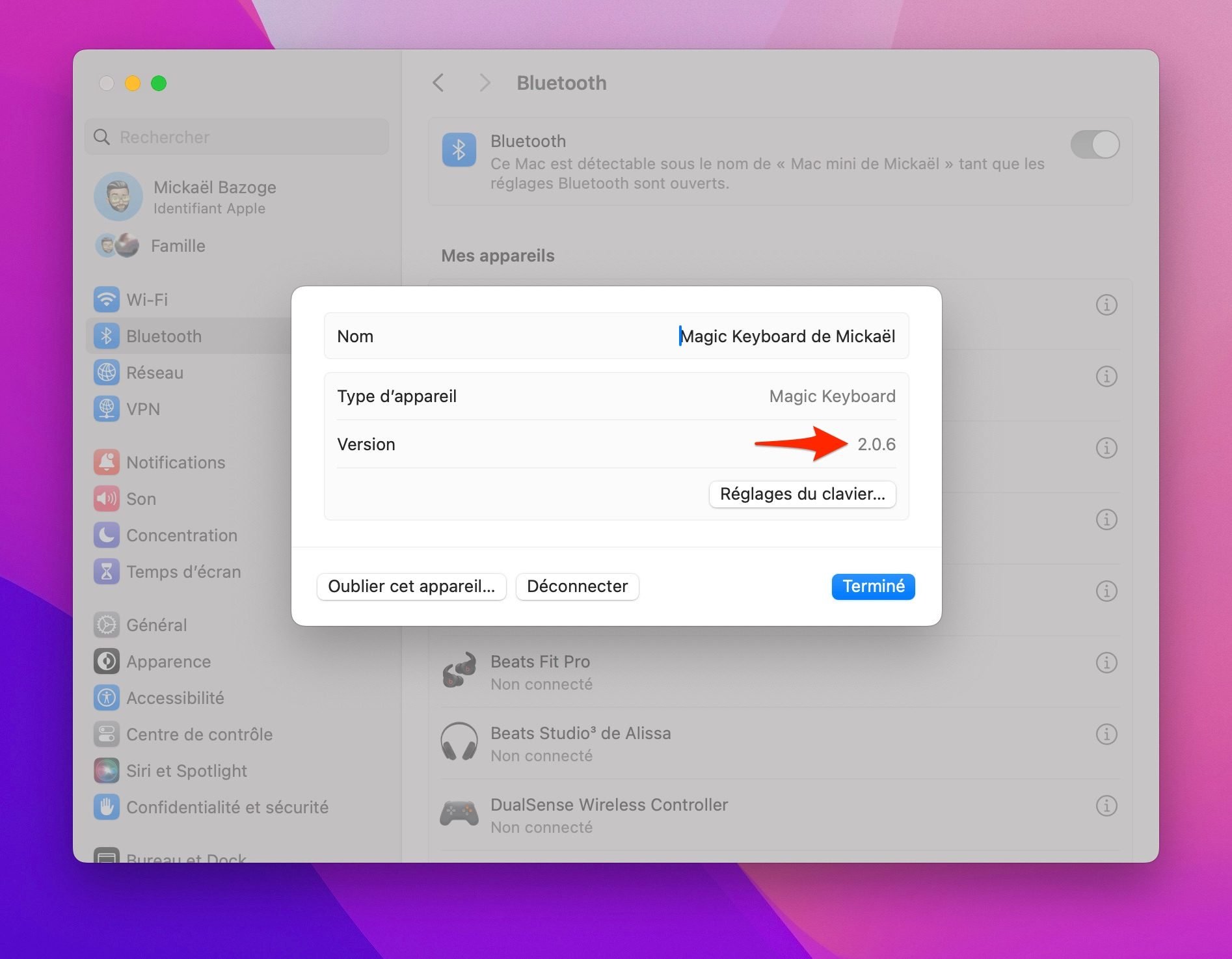1232x959 pixels.
Task: Click the Rechercher search field
Action: pos(237,137)
